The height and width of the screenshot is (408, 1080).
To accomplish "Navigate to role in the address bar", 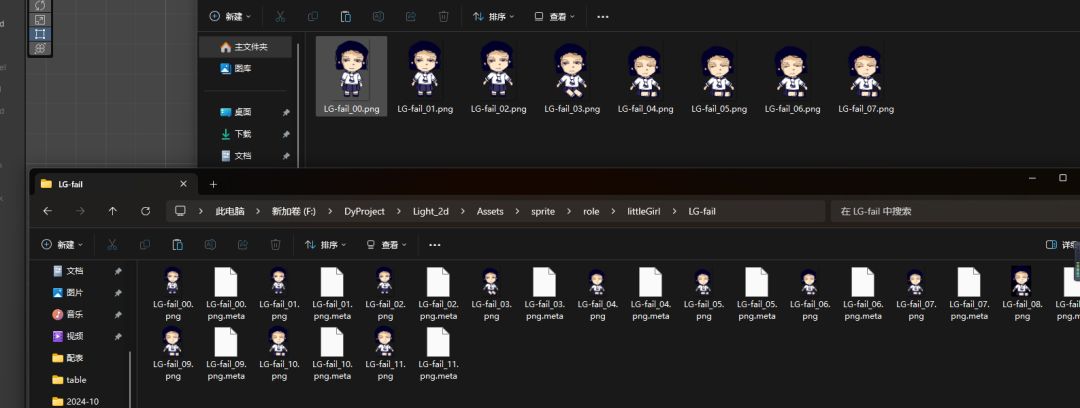I will coord(591,212).
